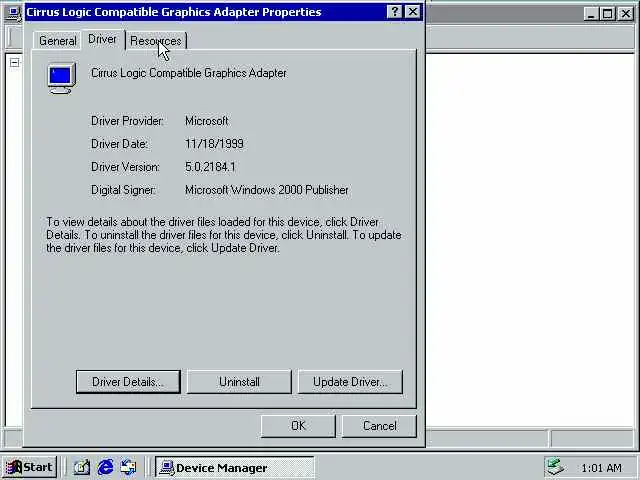Show Desktop from quick launch
Viewport: 640px width, 480px height.
[x=81, y=467]
